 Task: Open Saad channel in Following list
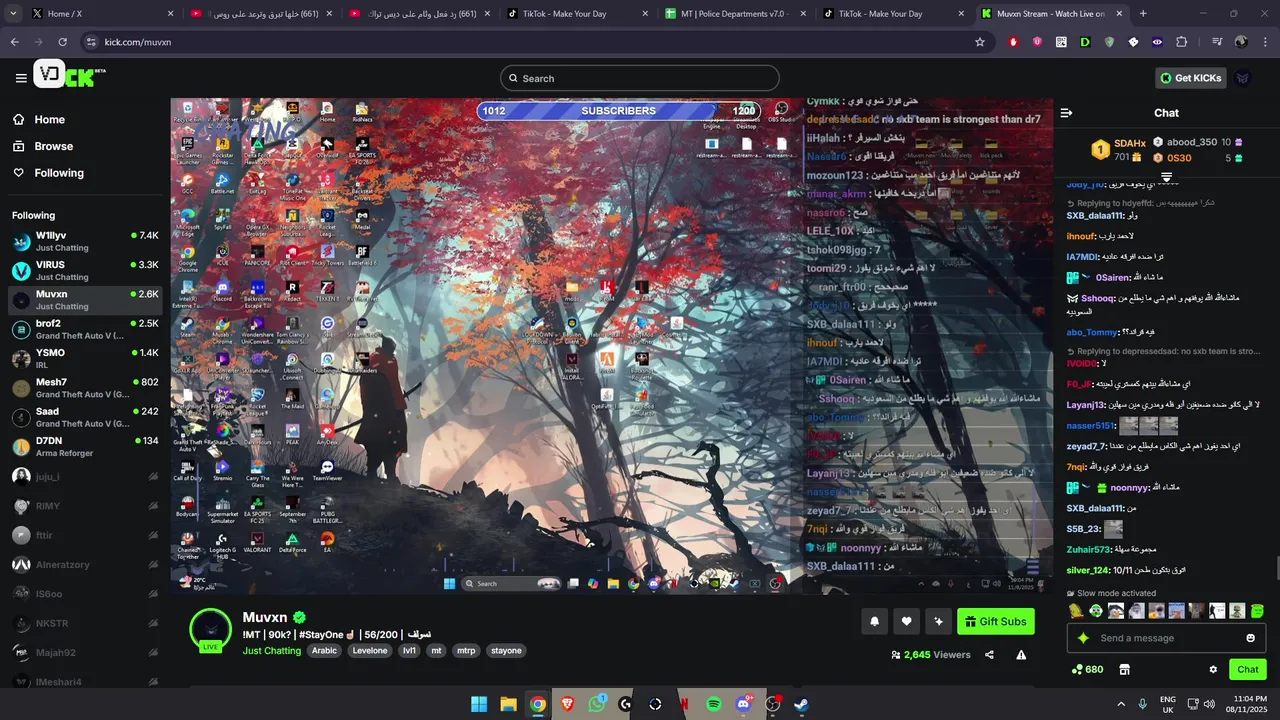(85, 417)
